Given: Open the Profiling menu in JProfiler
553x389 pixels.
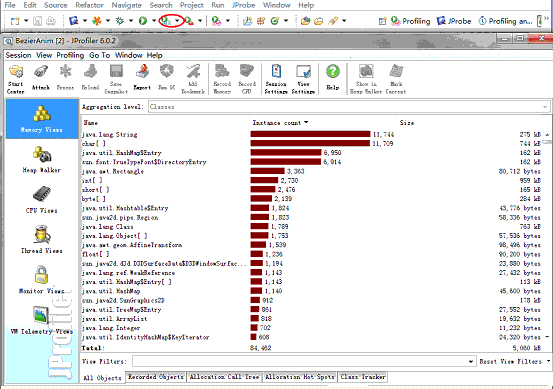Looking at the screenshot, I should [x=70, y=55].
